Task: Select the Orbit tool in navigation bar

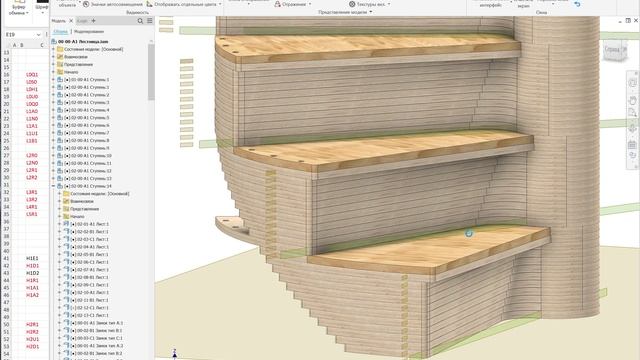Action: 632,129
